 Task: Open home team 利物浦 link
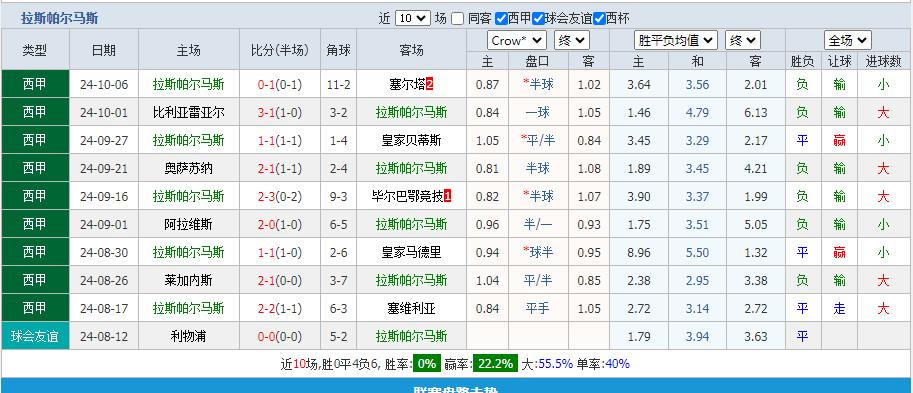tap(189, 336)
